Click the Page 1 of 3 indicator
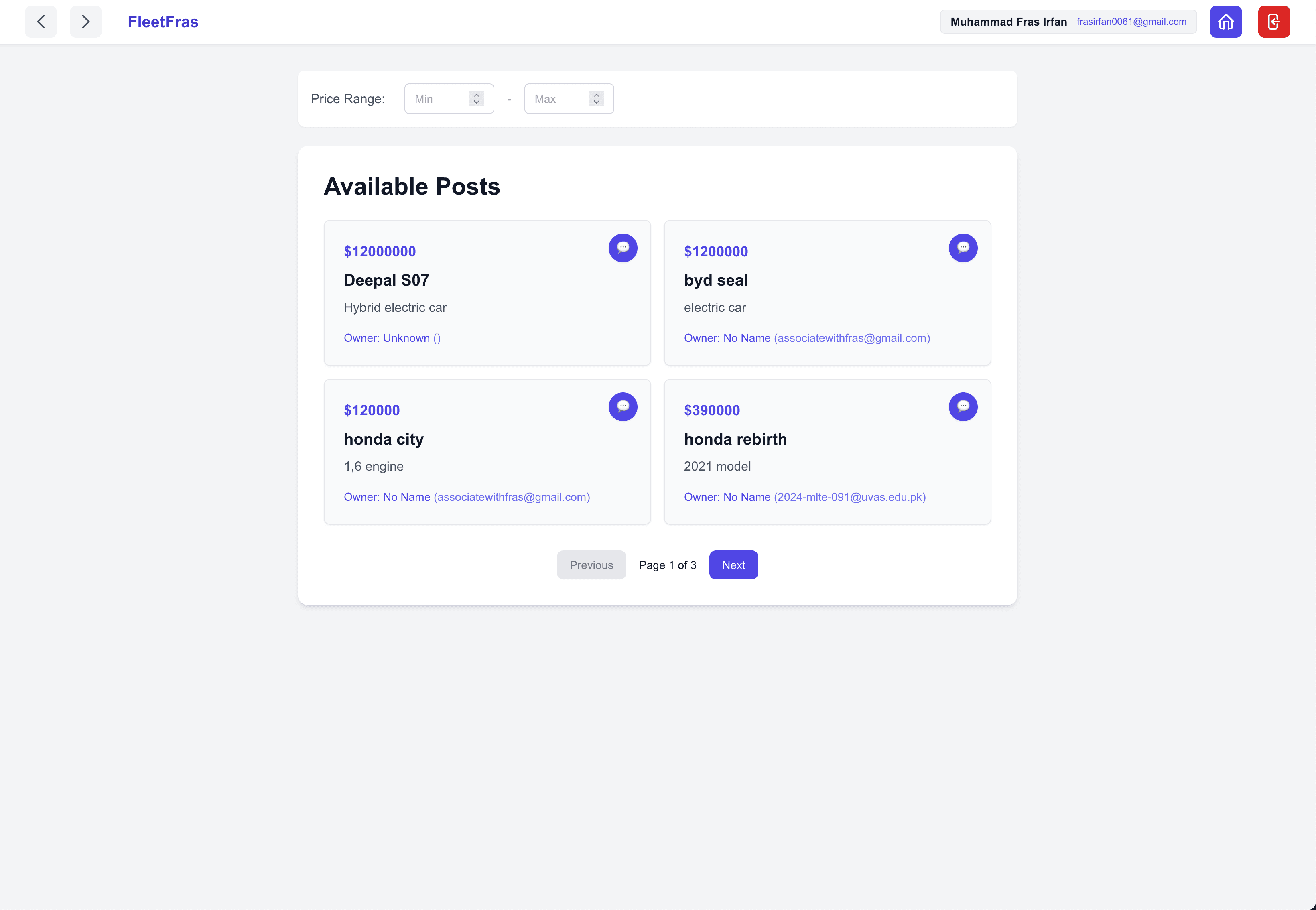This screenshot has height=910, width=1316. click(667, 565)
